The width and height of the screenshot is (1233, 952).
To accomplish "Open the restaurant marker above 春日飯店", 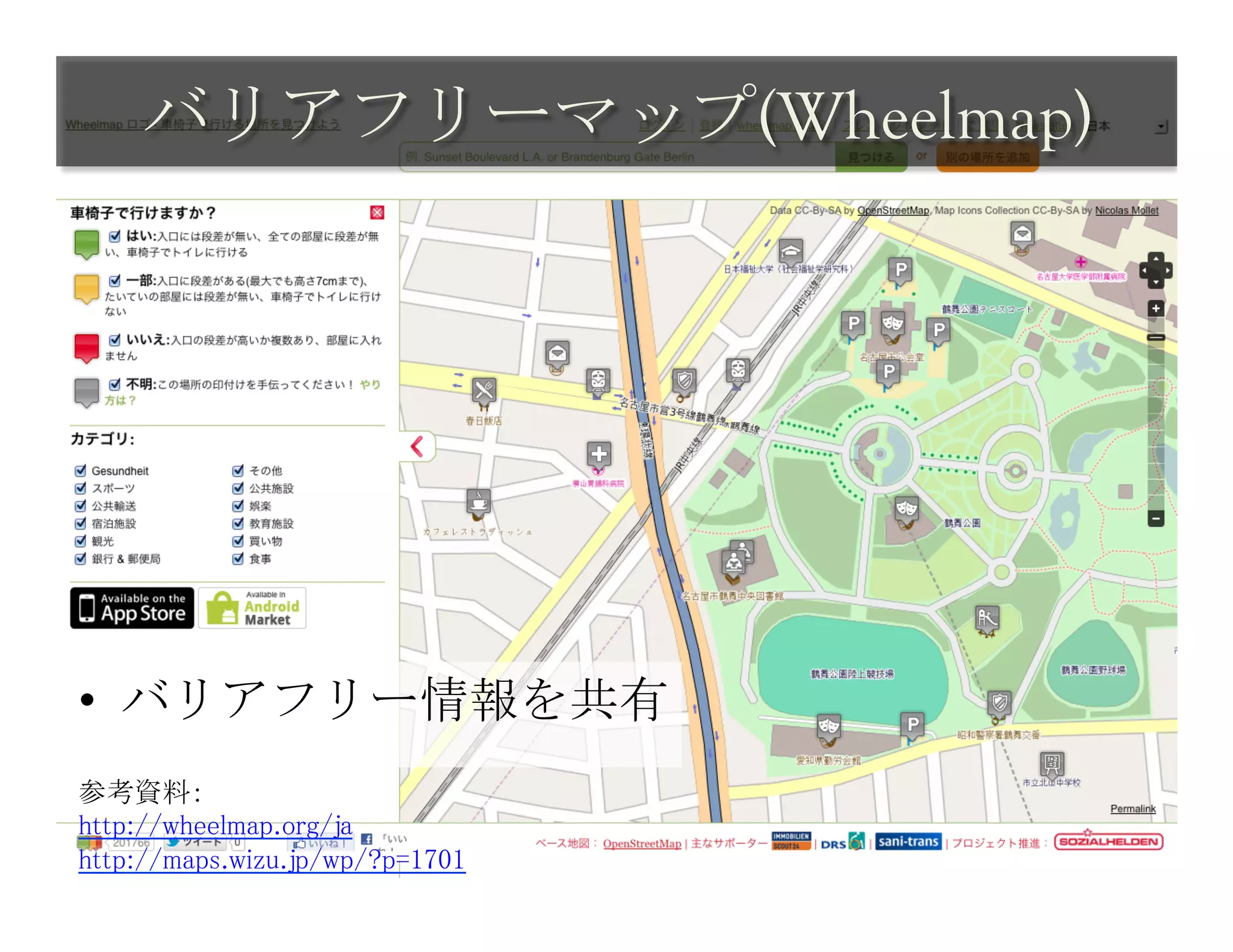I will click(x=484, y=391).
